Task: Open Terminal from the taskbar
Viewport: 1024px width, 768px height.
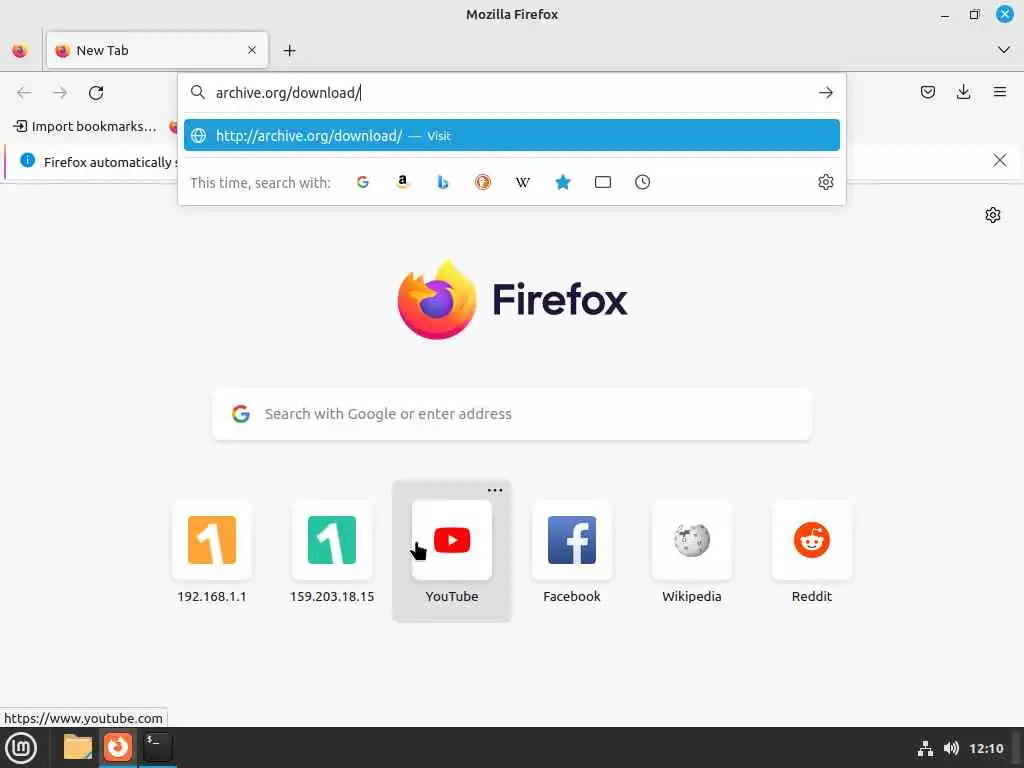Action: coord(157,747)
